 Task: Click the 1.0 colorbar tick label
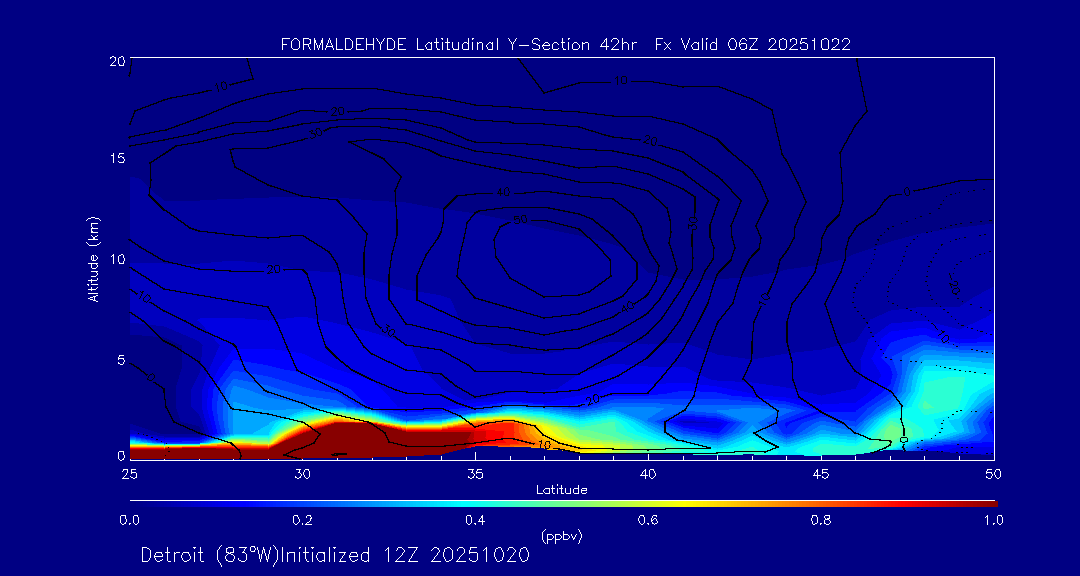(993, 520)
